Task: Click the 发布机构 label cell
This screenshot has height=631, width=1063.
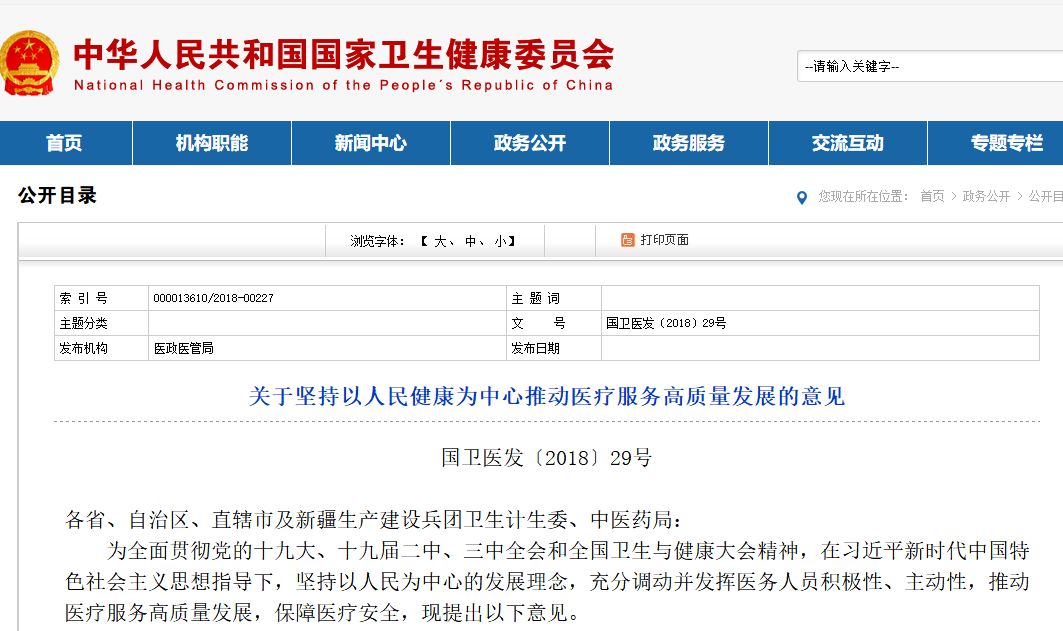Action: pyautogui.click(x=102, y=348)
